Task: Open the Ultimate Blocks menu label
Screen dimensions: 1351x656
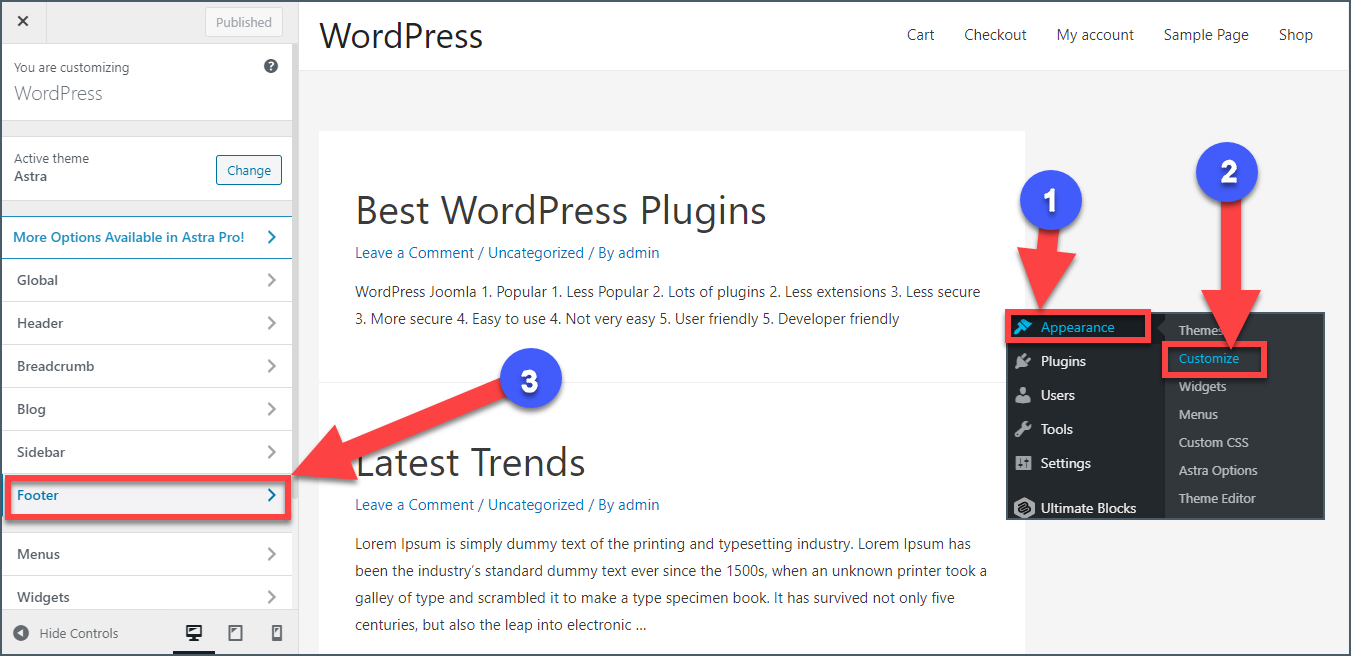Action: (1089, 508)
